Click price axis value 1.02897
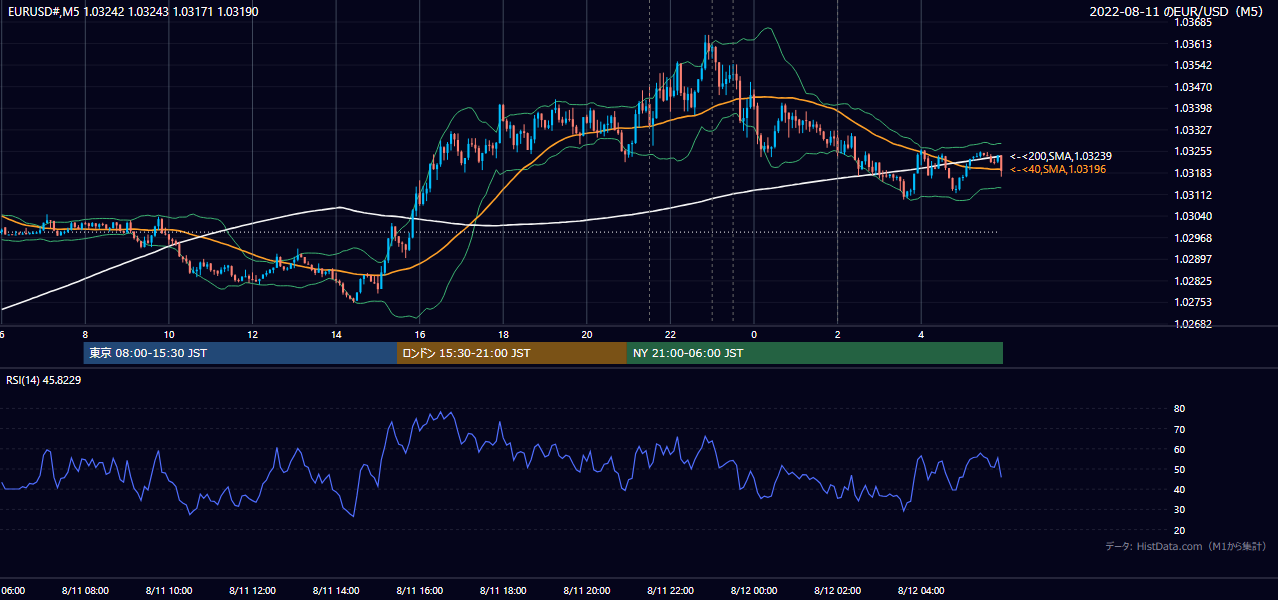Screen dimensions: 1278x600 (1194, 259)
